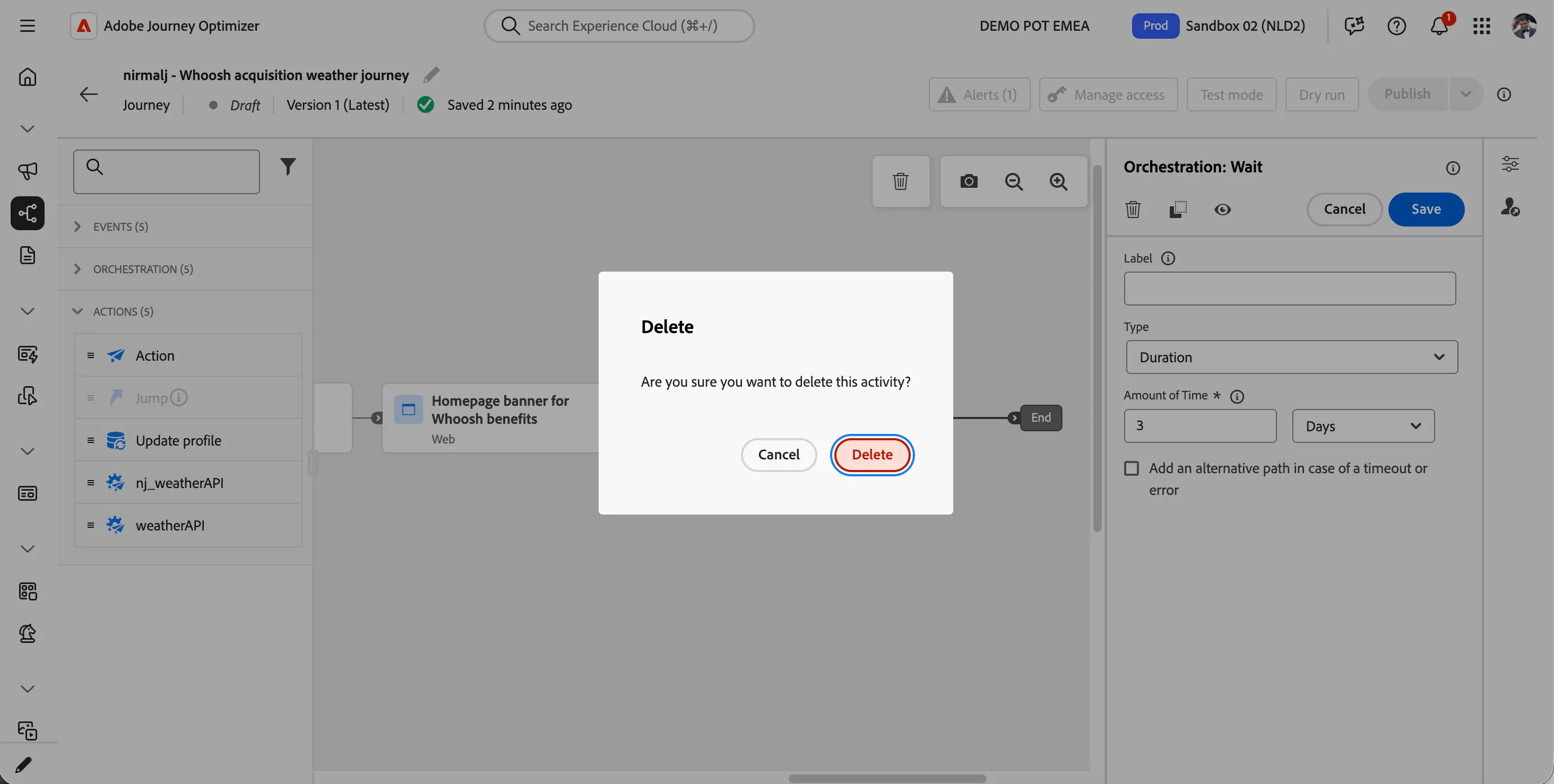
Task: Select the Update profile action
Action: click(188, 440)
